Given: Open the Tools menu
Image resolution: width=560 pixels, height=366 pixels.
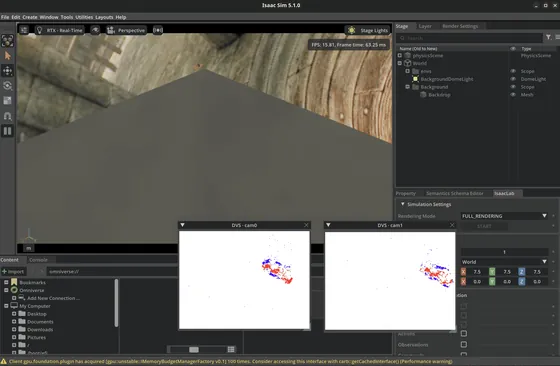Looking at the screenshot, I should (66, 17).
